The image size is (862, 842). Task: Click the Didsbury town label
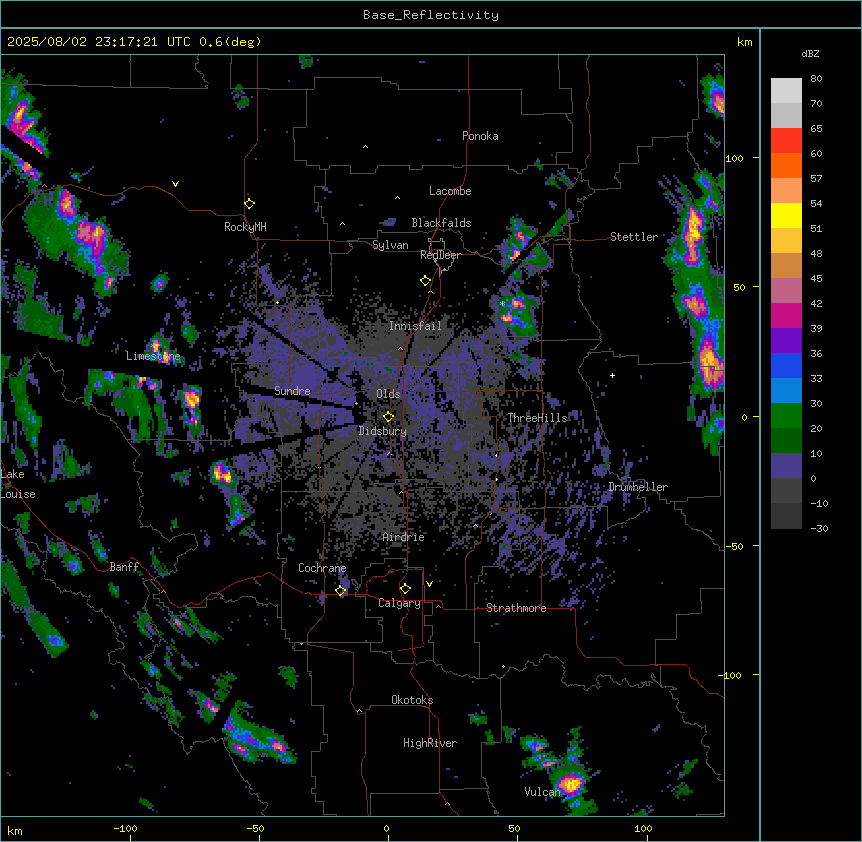pyautogui.click(x=383, y=431)
